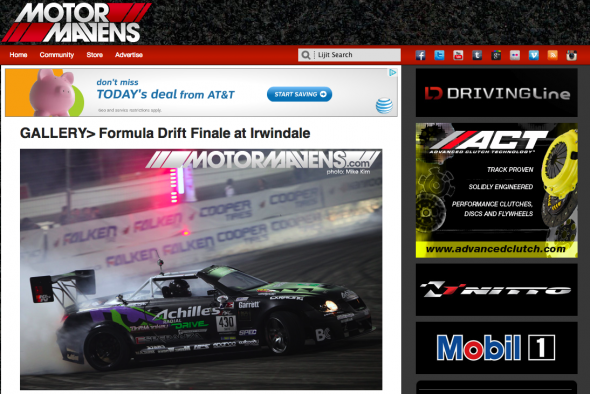
Task: Click the AT&T globe logo
Action: tap(384, 105)
